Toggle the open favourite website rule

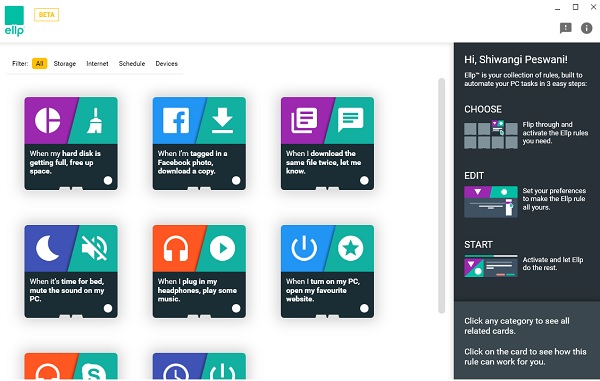364,308
